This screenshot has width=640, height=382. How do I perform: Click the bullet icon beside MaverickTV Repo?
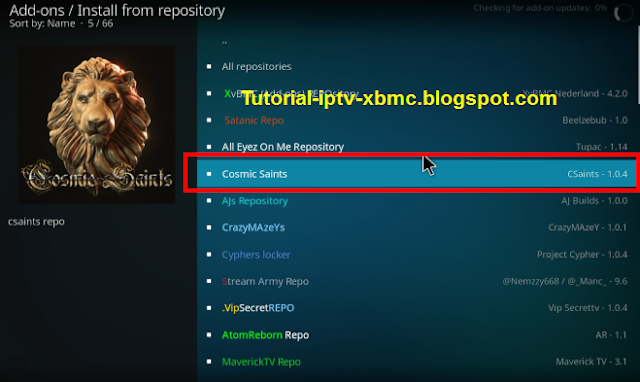[x=209, y=362]
